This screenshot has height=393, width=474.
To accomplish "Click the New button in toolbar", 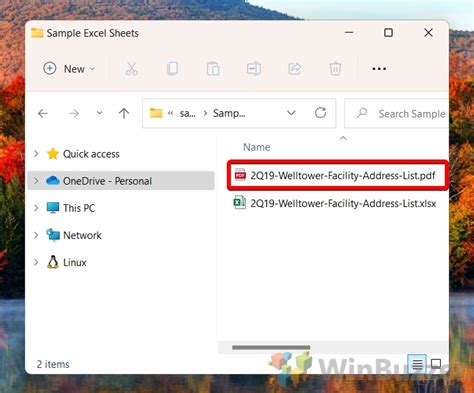I will (69, 69).
